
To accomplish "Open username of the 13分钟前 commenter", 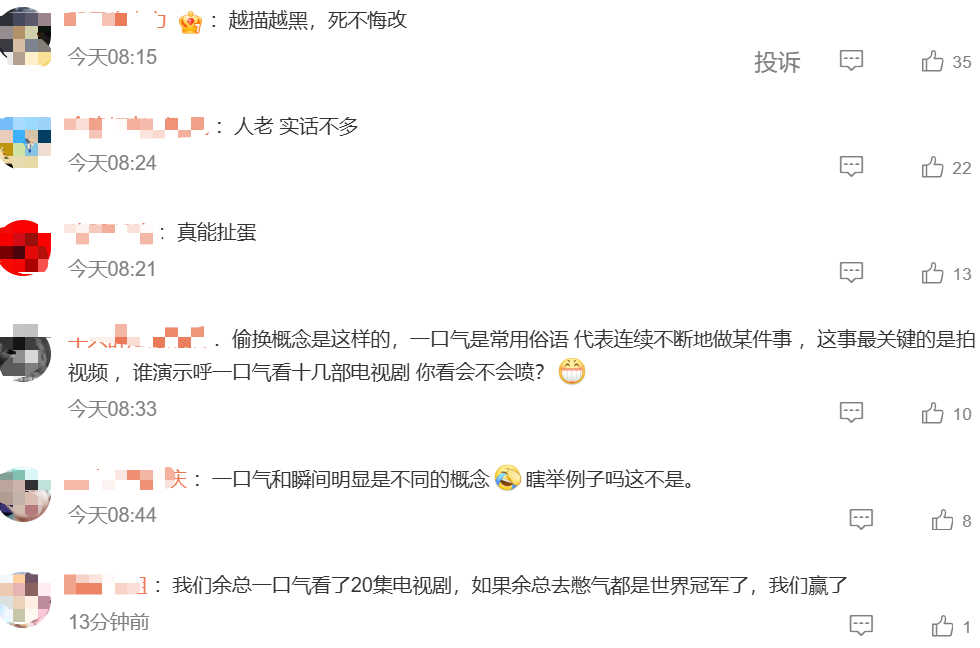I will coord(106,586).
